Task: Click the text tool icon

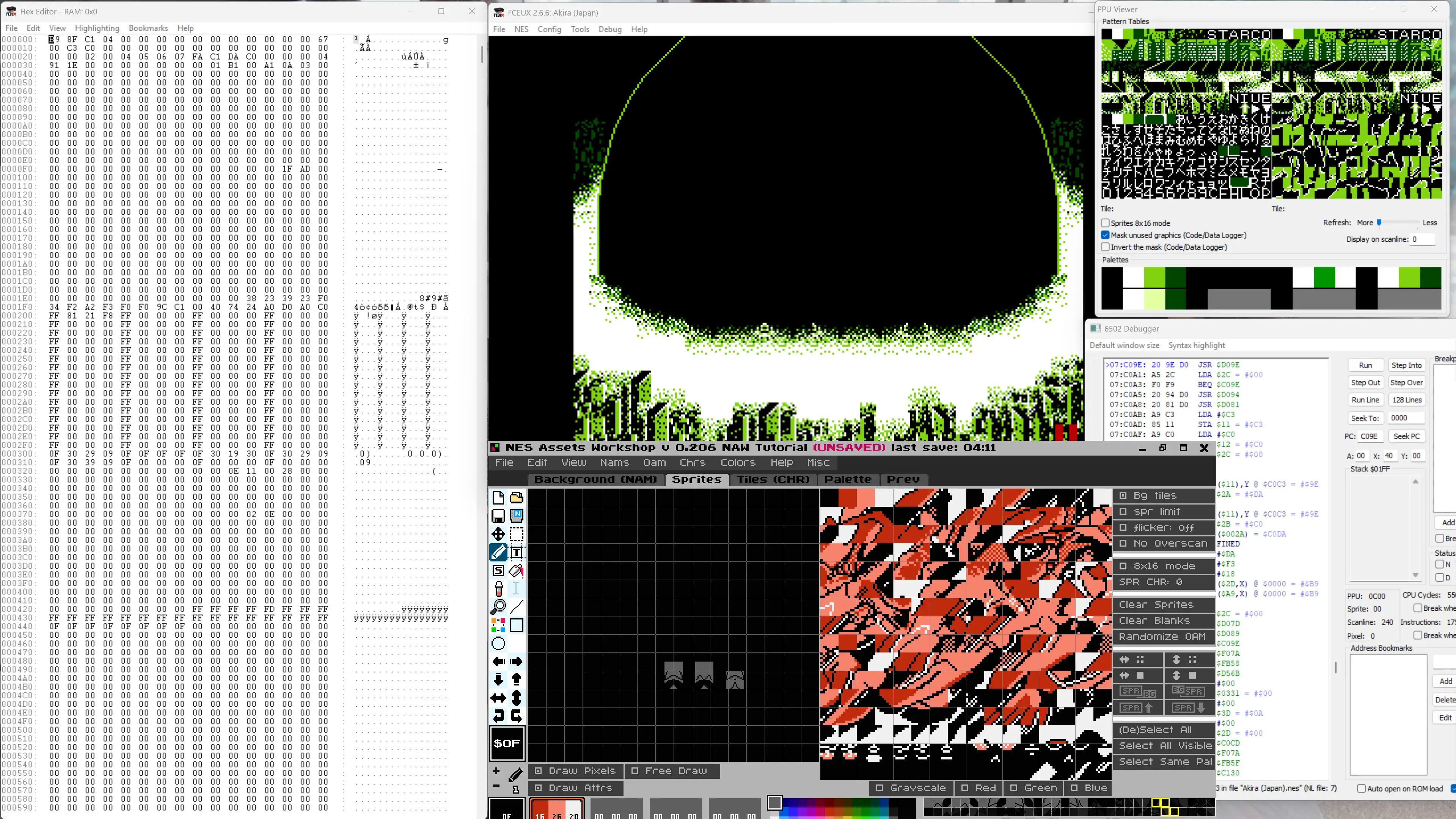Action: tap(516, 553)
